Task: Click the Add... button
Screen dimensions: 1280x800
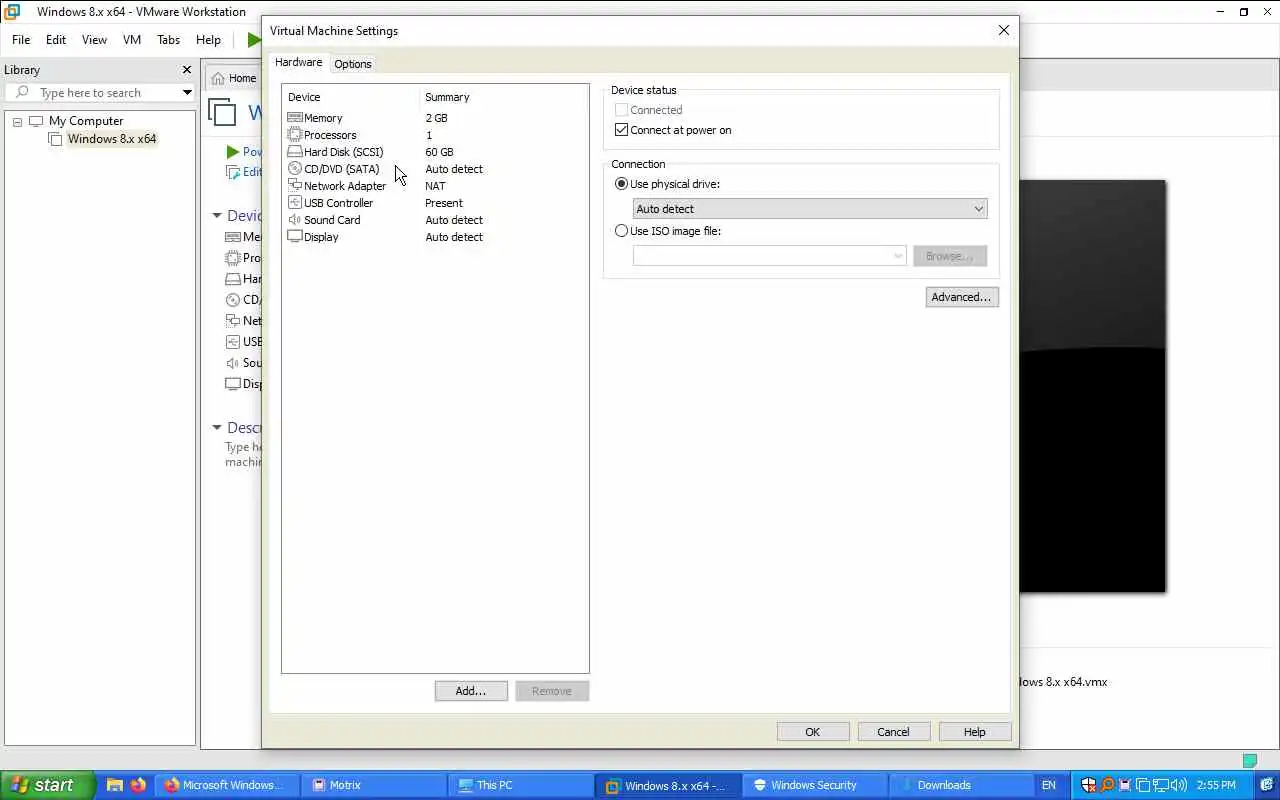Action: point(471,691)
